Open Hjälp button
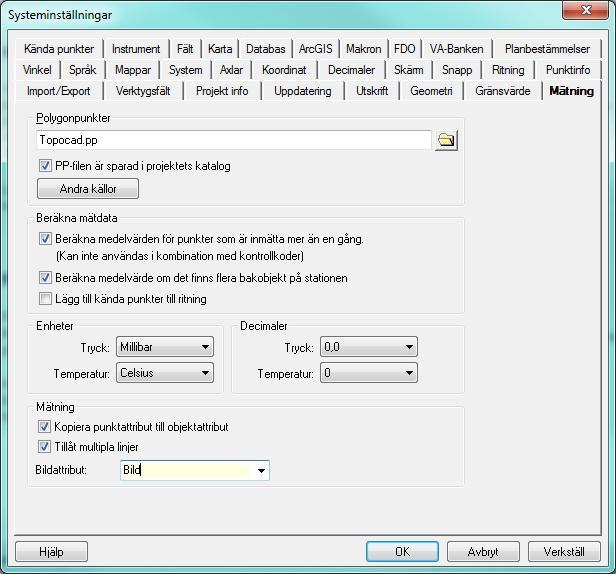 [x=51, y=552]
